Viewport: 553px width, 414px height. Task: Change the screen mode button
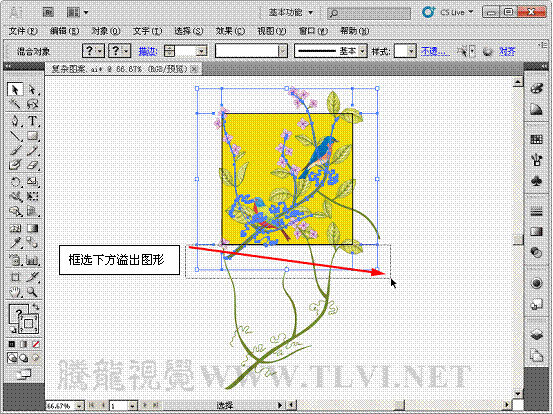tap(24, 374)
